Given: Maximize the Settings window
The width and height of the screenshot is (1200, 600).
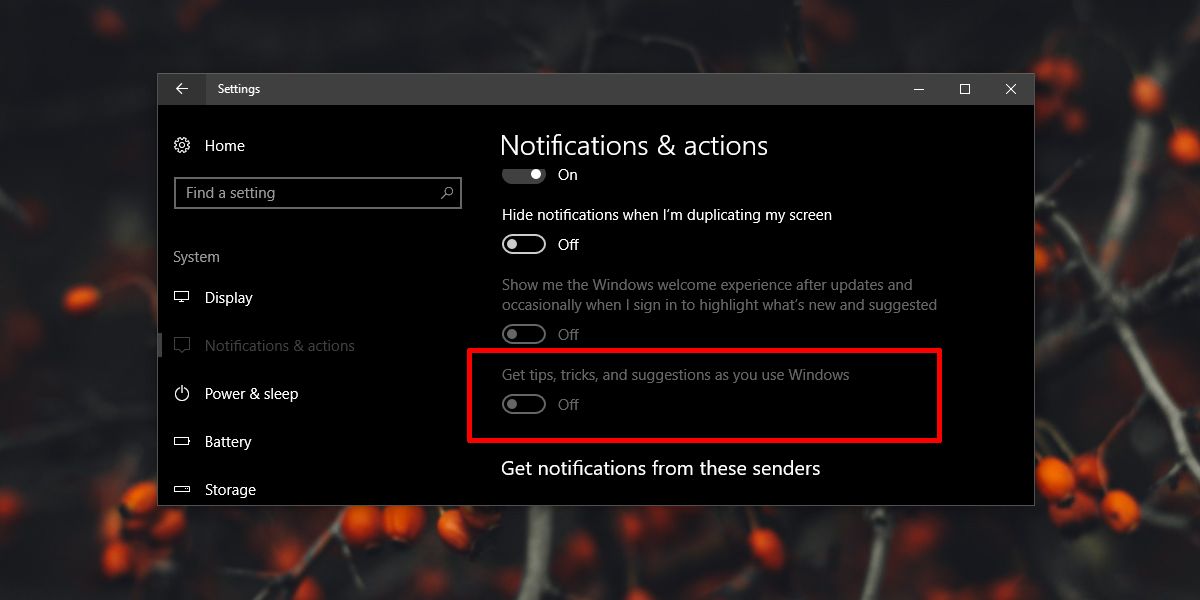Looking at the screenshot, I should [x=965, y=89].
